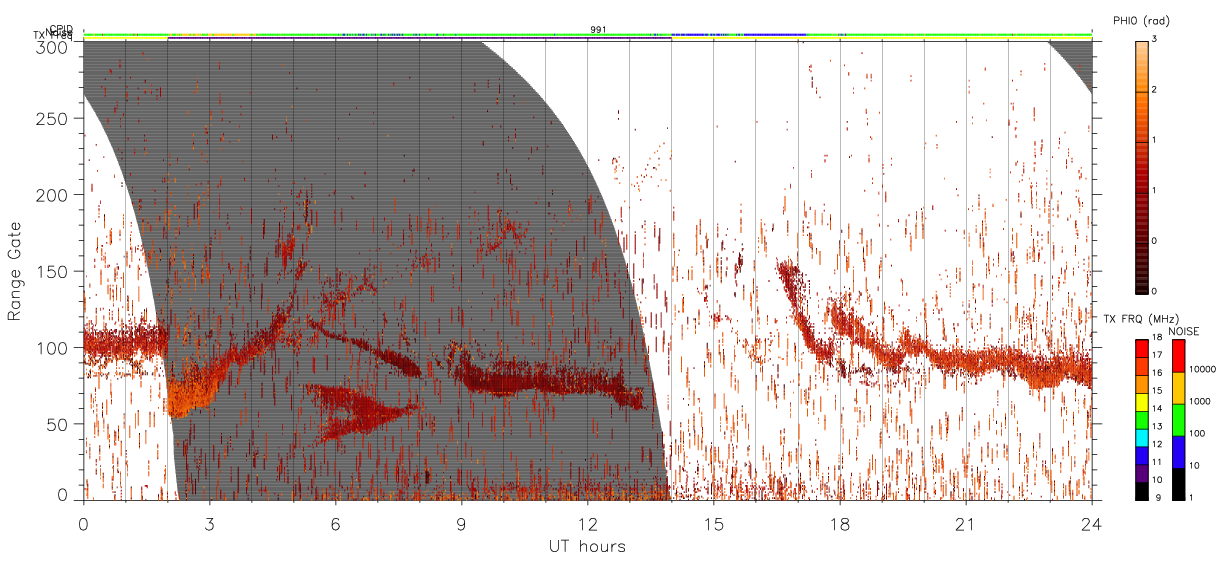Click the "13" label in the TX FRQ legend
1228x567 pixels.
tap(1157, 426)
